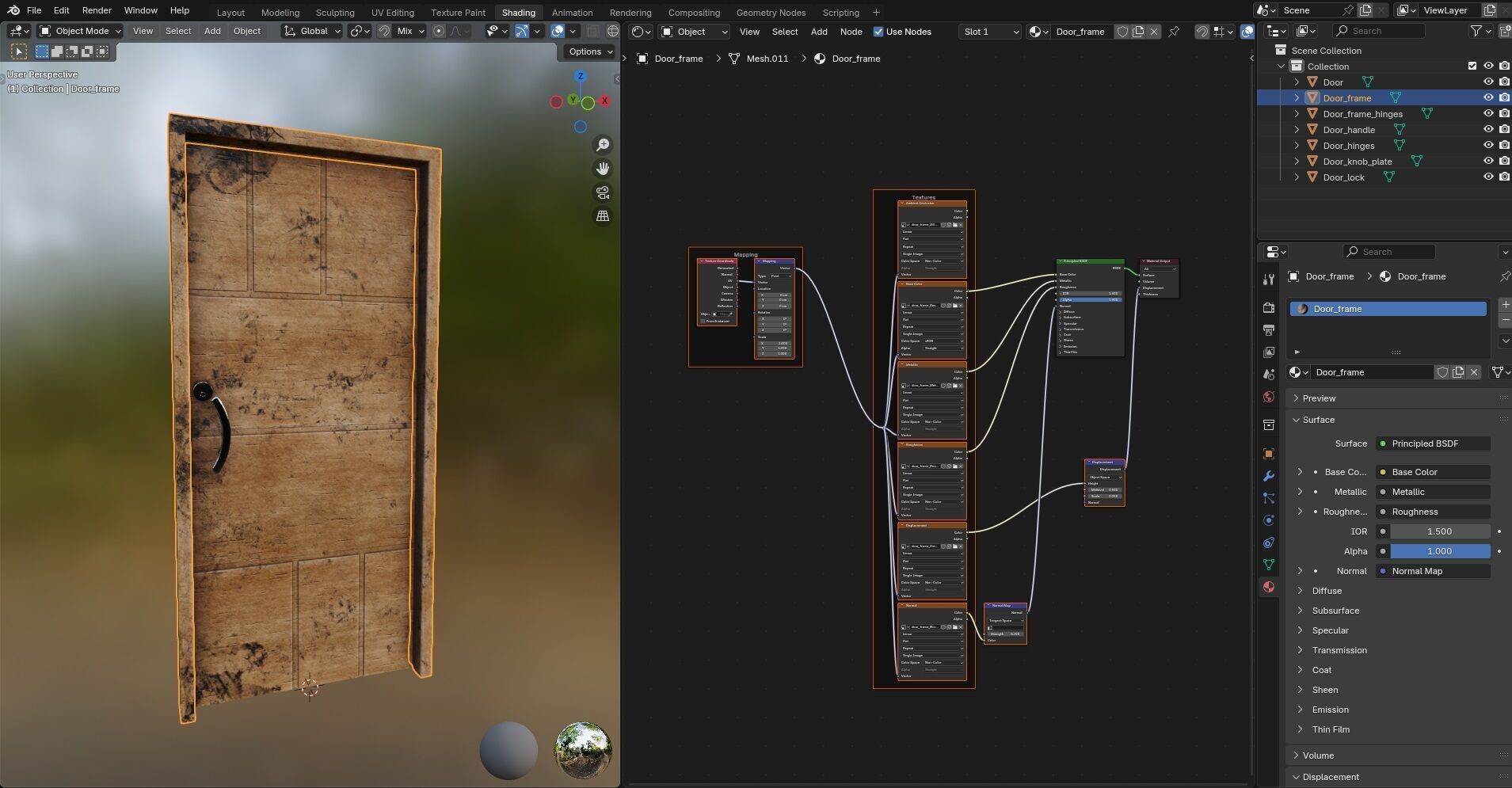
Task: Switch to the Geometry Nodes workspace tab
Action: [x=771, y=12]
